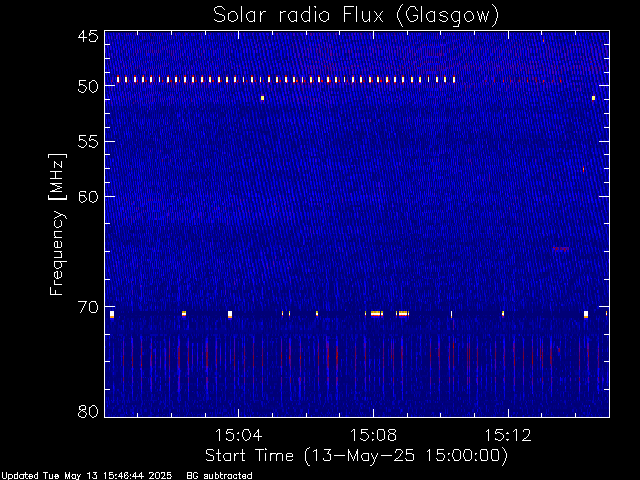Click the "Frequency [MHz]" axis label

(x=57, y=224)
